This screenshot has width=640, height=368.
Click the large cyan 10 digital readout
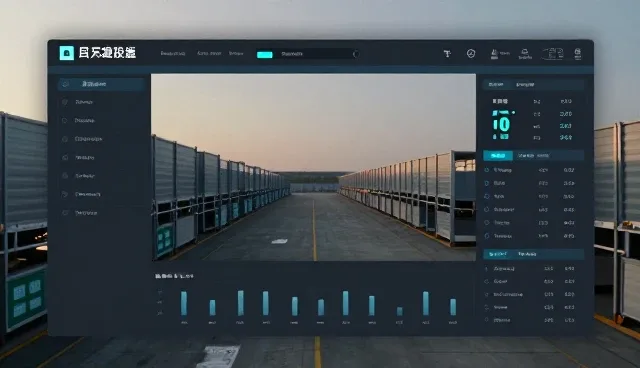[x=502, y=124]
